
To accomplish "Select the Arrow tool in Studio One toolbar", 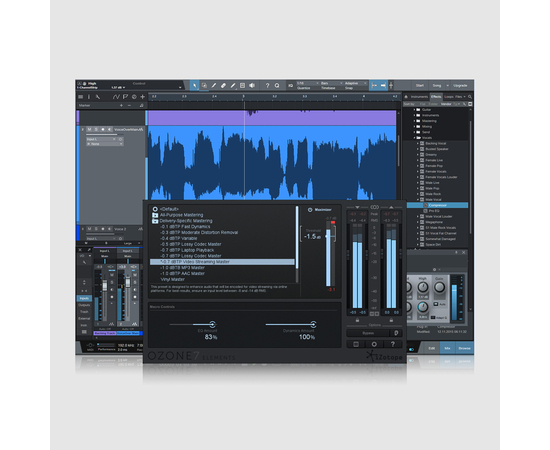I will [x=195, y=85].
